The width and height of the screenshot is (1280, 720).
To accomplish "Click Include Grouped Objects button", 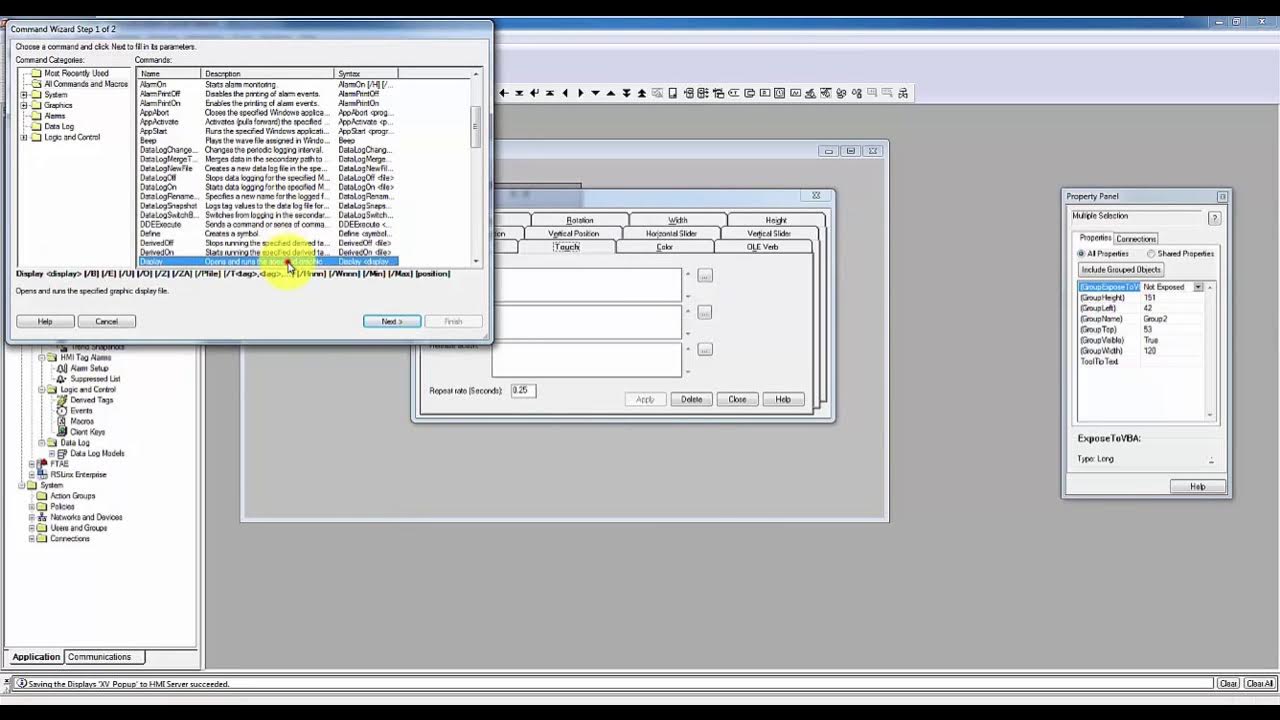I will pos(1120,270).
